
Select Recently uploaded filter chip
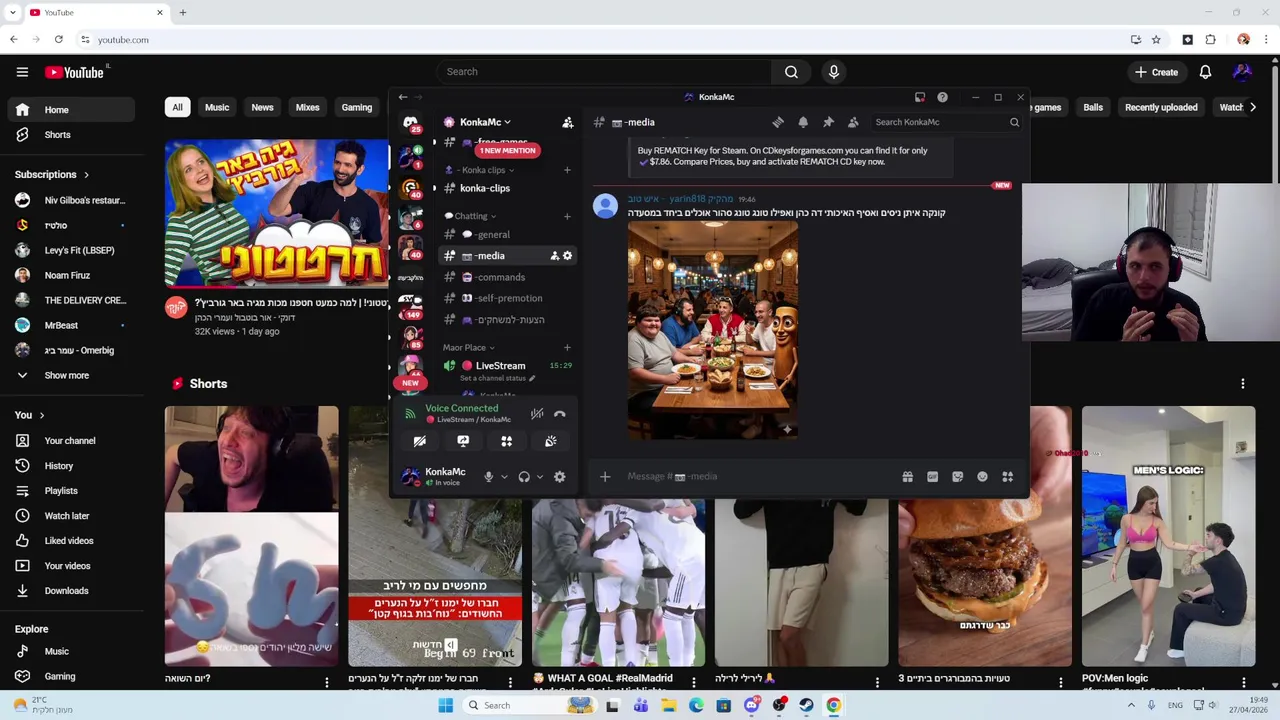point(1161,108)
